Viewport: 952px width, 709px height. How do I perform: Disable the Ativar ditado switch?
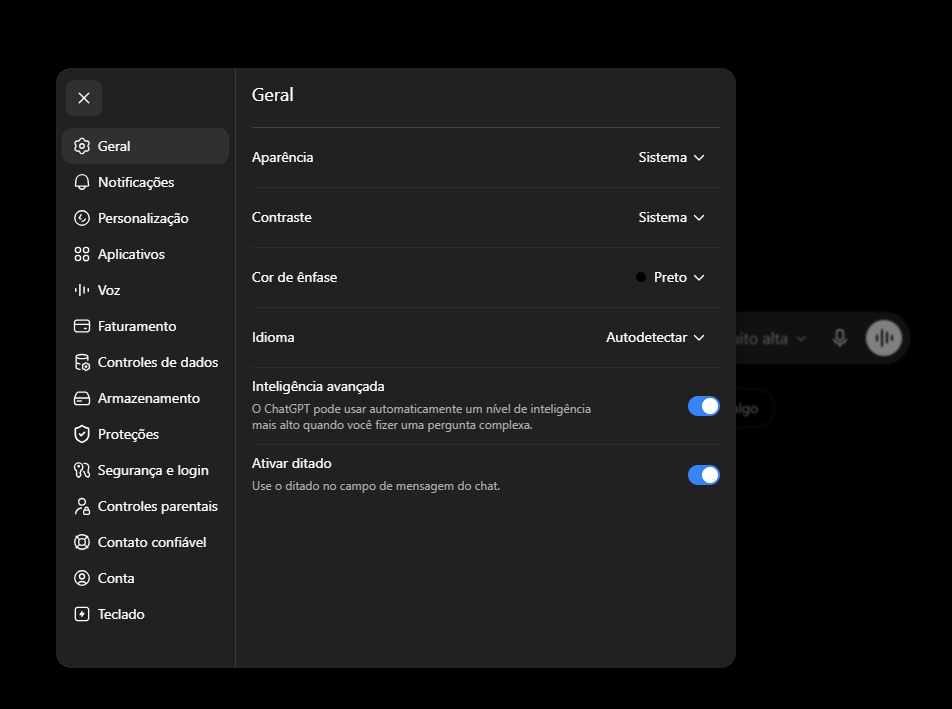[704, 475]
